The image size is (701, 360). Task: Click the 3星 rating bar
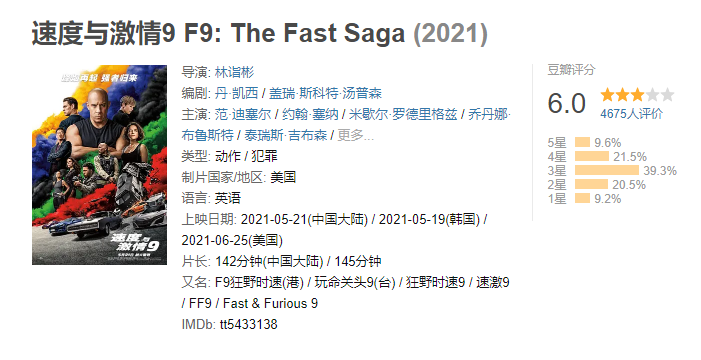[607, 170]
